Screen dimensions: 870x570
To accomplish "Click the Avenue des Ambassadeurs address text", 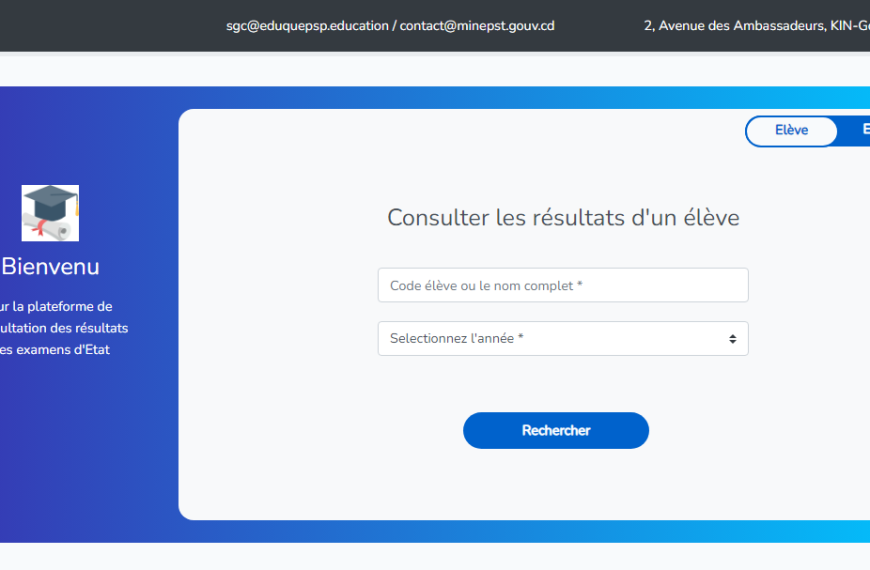I will [756, 26].
